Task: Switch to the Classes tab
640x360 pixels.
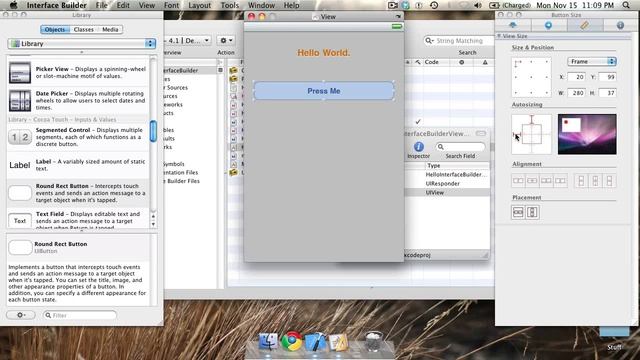Action: (84, 29)
